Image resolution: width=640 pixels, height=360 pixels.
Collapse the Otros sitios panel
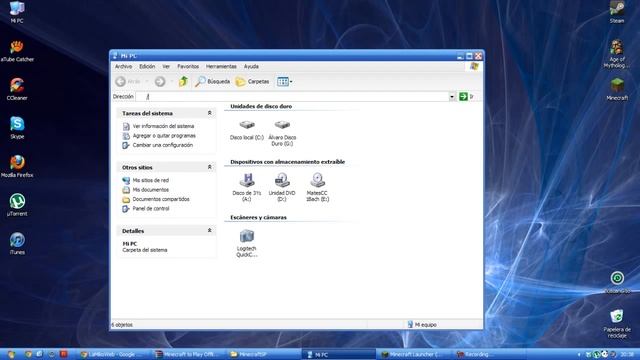point(209,167)
